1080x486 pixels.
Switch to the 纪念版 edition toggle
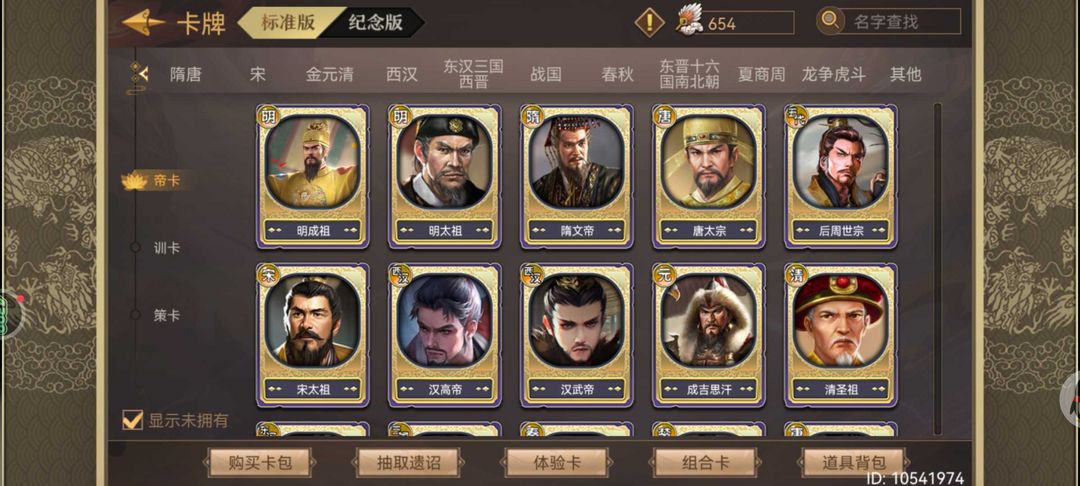[375, 22]
